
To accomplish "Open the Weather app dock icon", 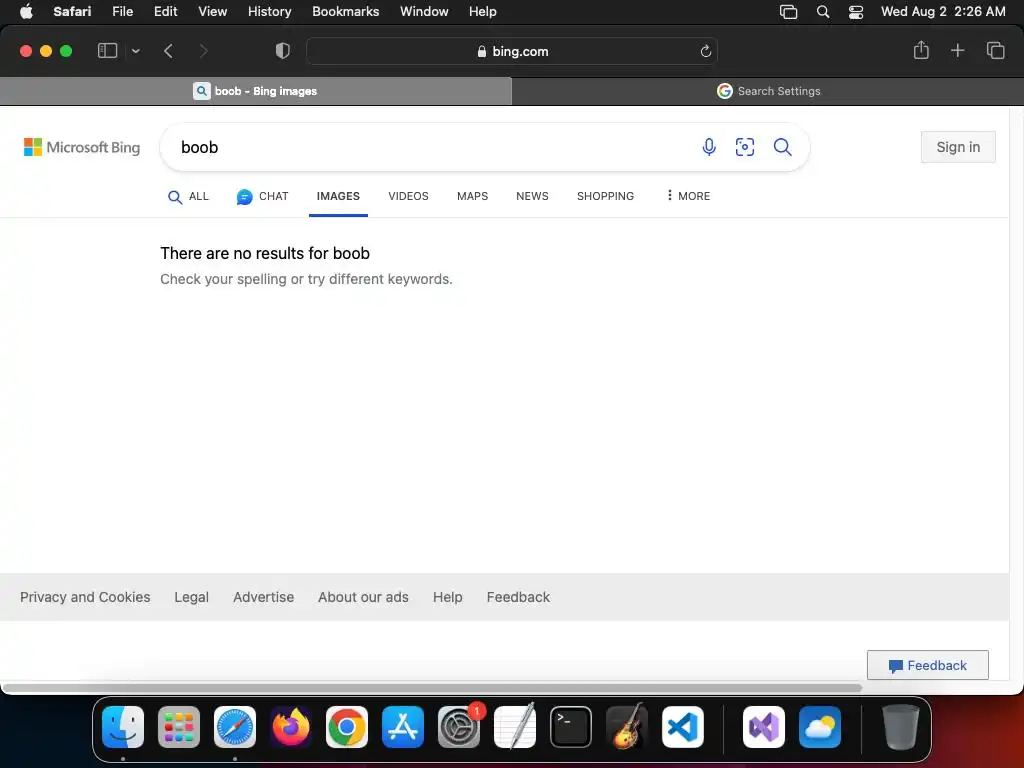I will (x=820, y=727).
